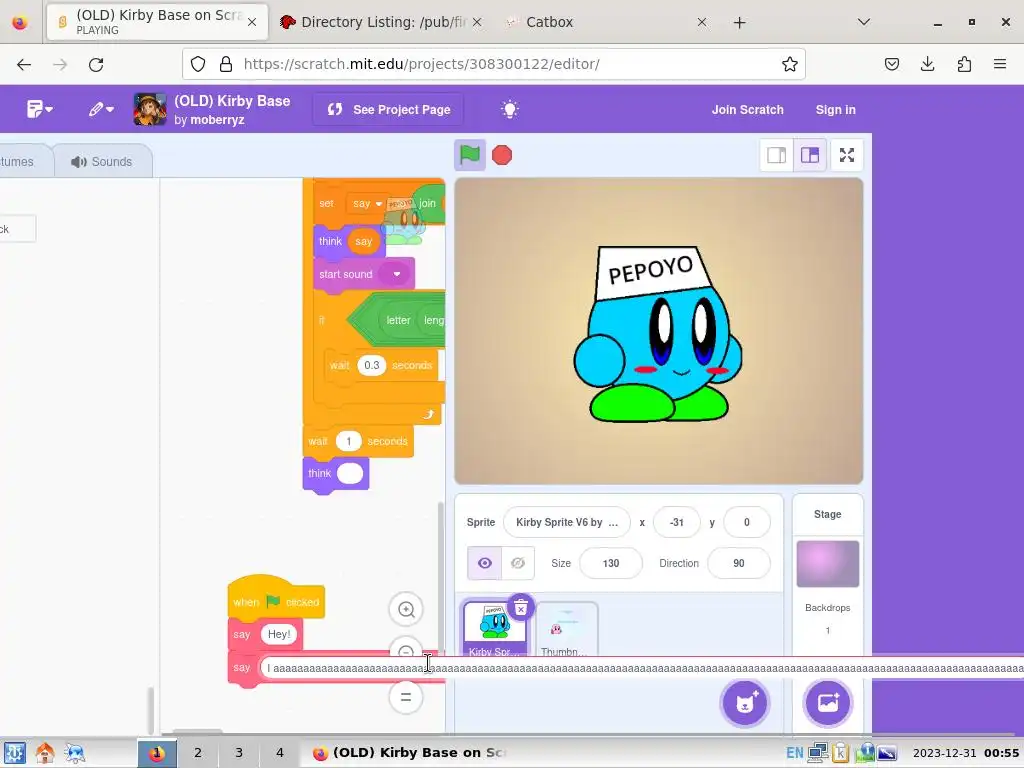Edit the sprite y position field
The image size is (1024, 768).
click(746, 522)
